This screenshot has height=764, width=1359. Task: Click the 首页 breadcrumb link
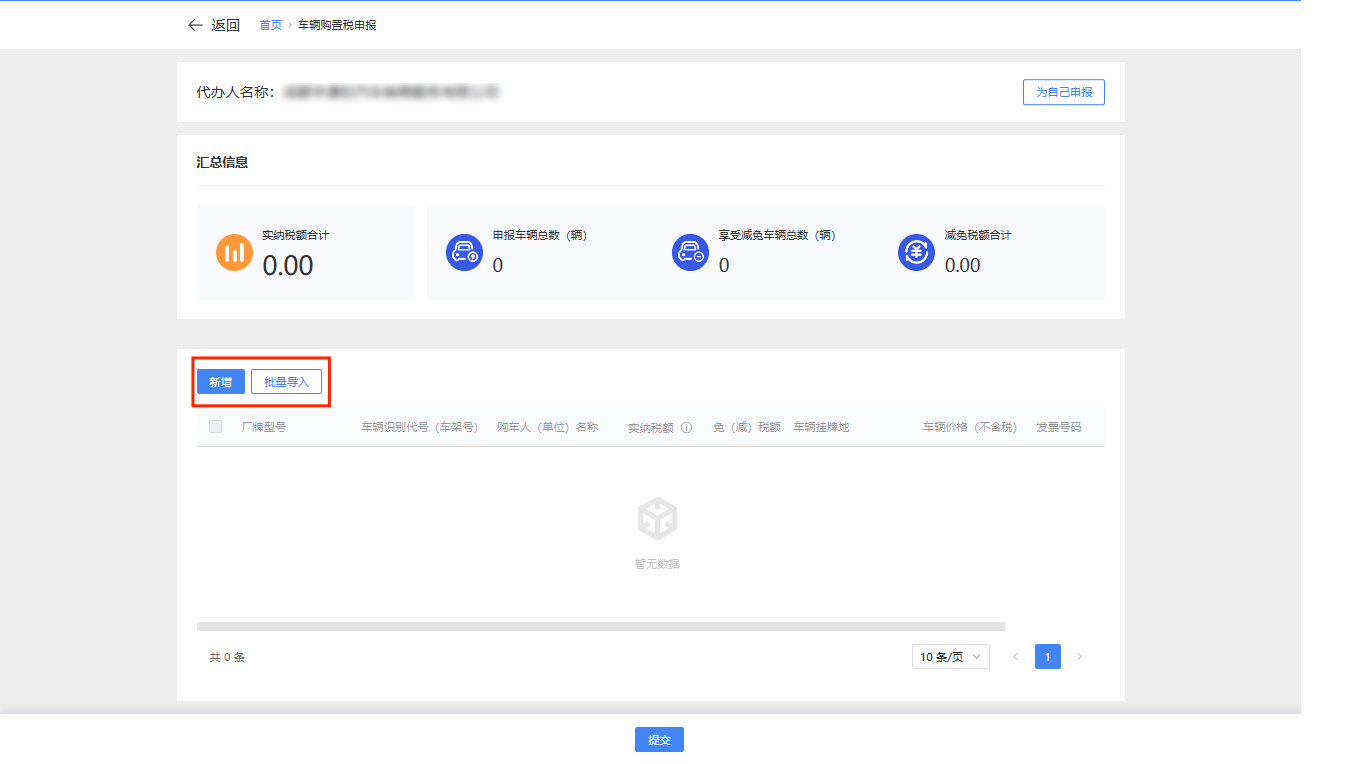coord(270,25)
